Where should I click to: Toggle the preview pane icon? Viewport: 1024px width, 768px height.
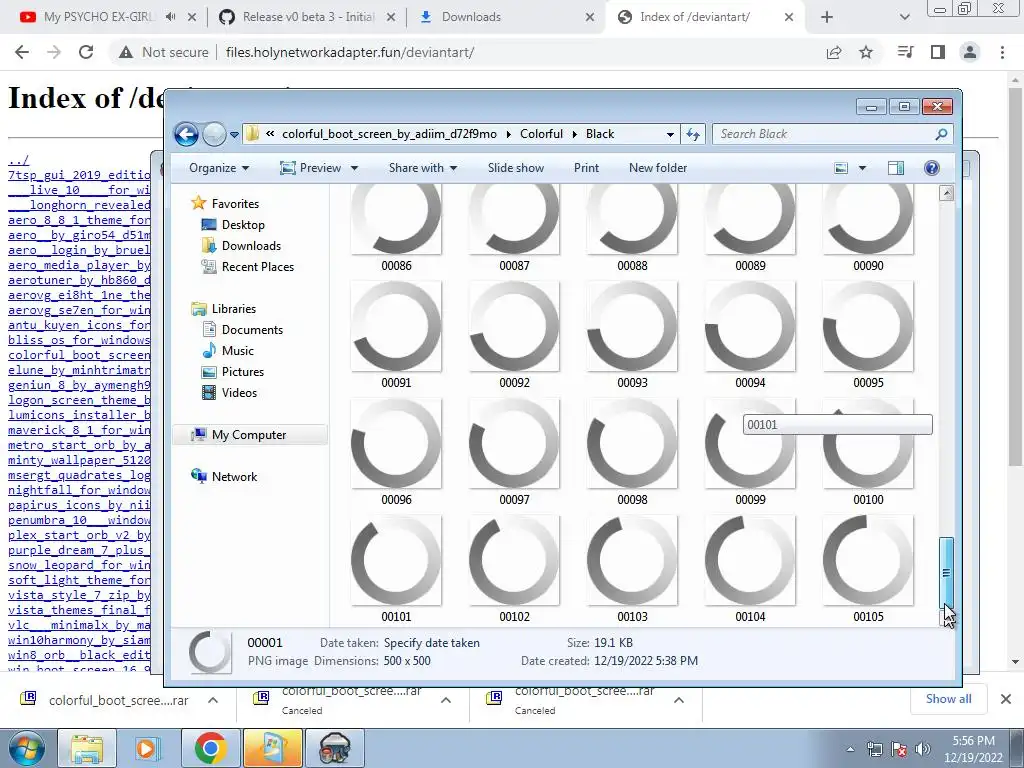pyautogui.click(x=896, y=168)
